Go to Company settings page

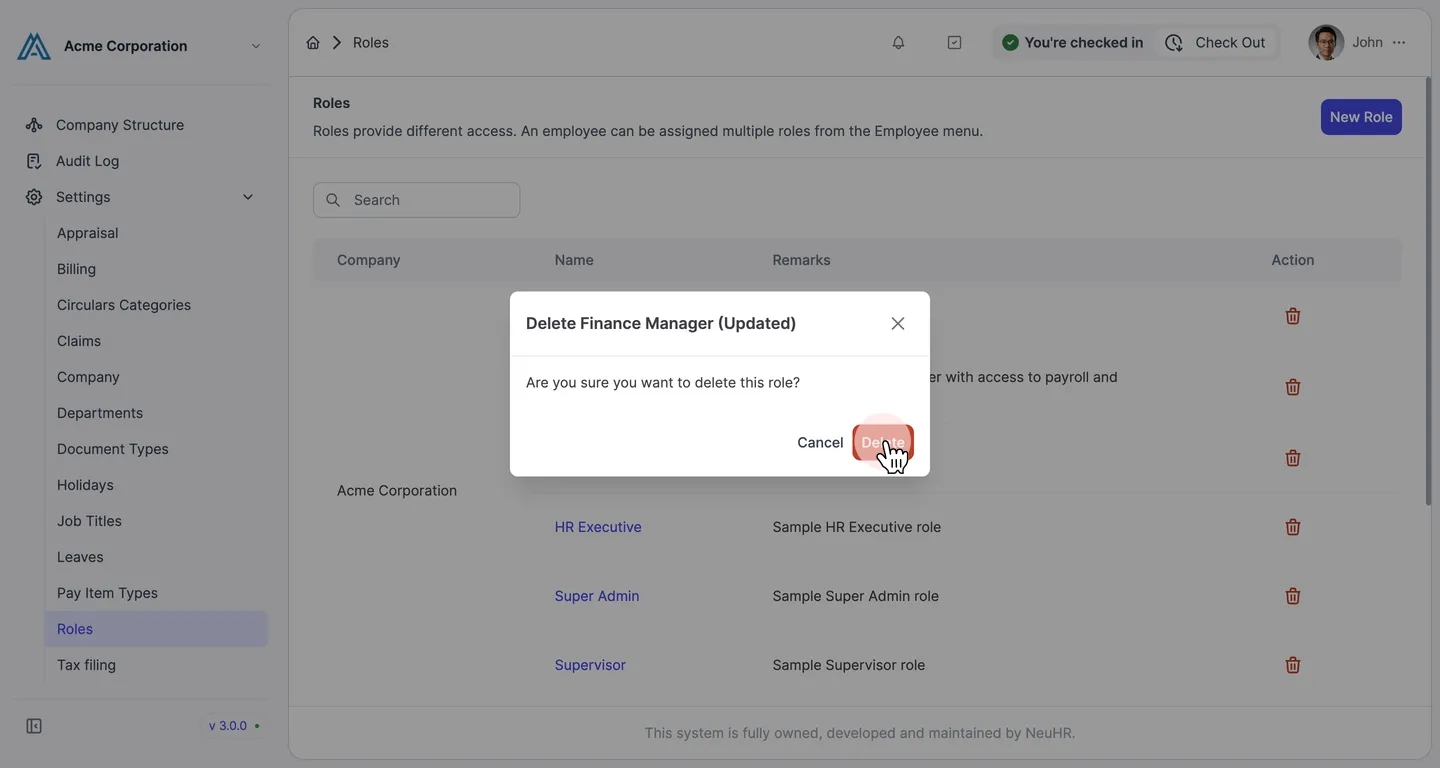click(88, 377)
